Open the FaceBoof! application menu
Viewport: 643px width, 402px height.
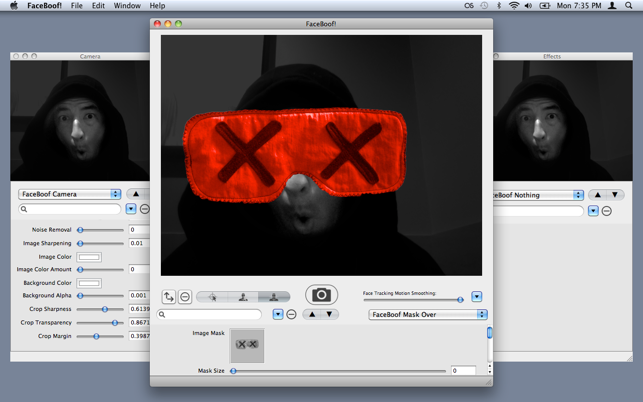point(44,6)
